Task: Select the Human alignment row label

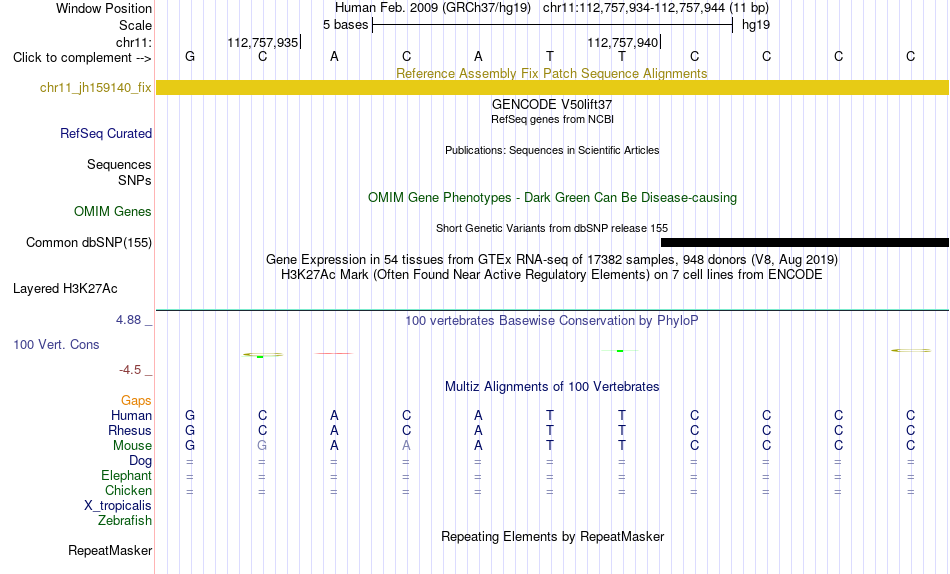Action: (131, 415)
